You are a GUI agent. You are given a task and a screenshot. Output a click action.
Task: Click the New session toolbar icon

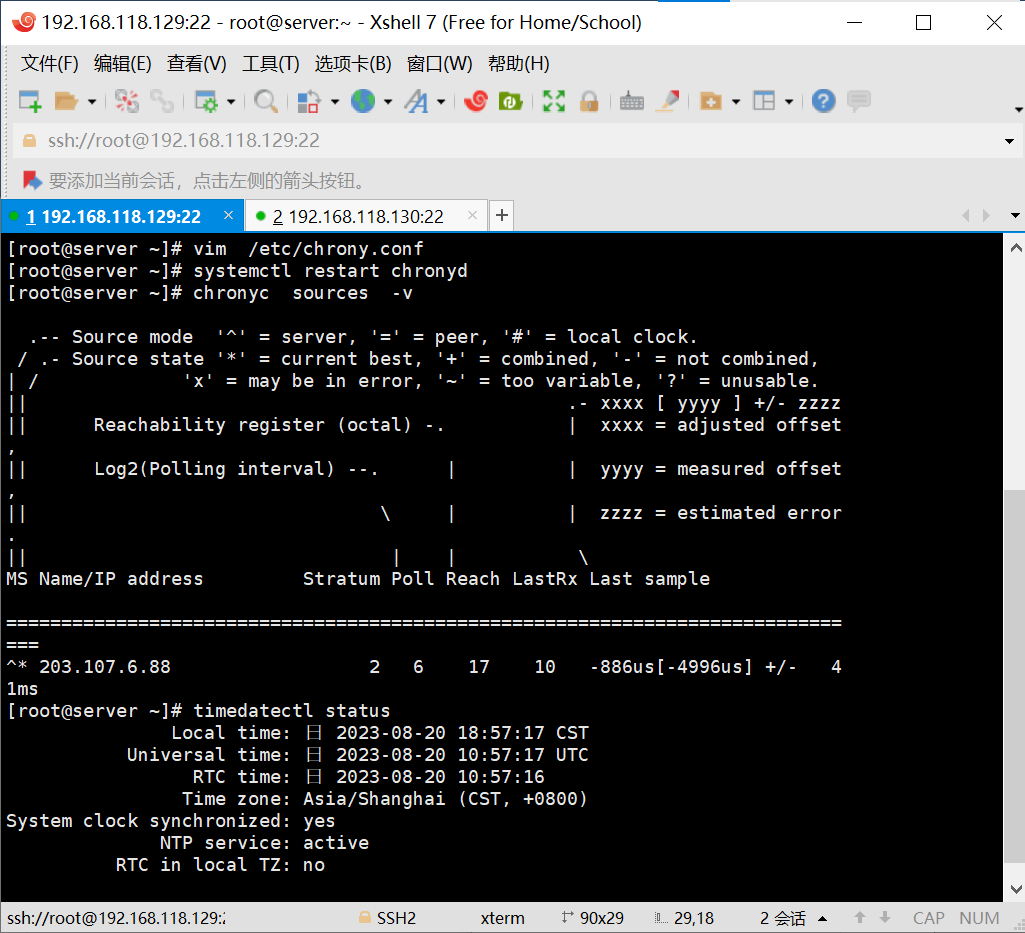pyautogui.click(x=30, y=101)
